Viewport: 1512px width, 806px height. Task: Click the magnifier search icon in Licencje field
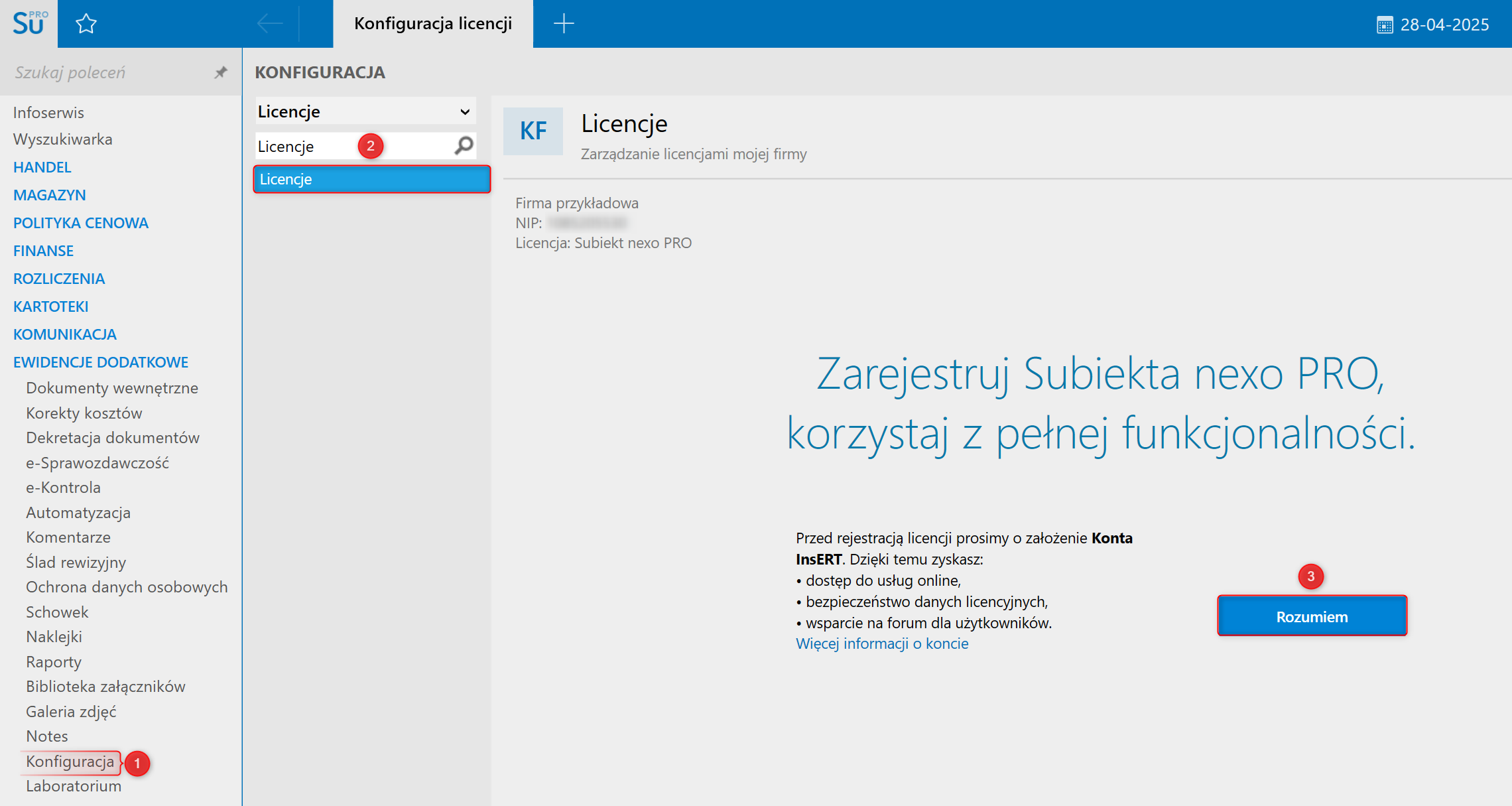coord(464,145)
